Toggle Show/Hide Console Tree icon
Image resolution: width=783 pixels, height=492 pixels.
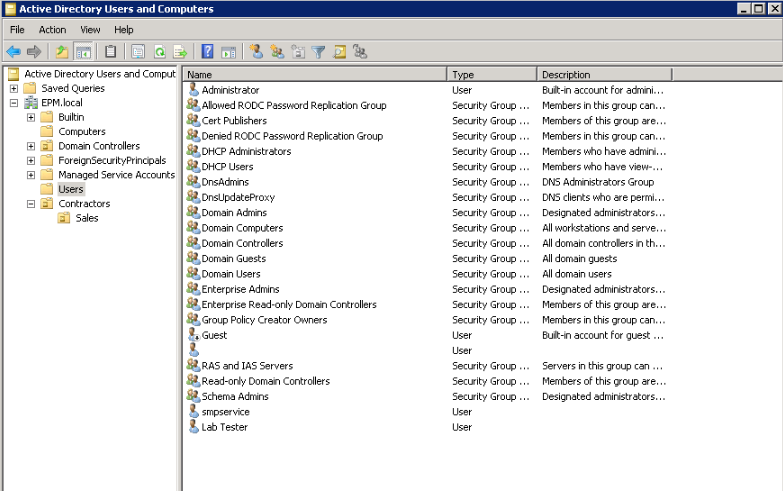[83, 51]
